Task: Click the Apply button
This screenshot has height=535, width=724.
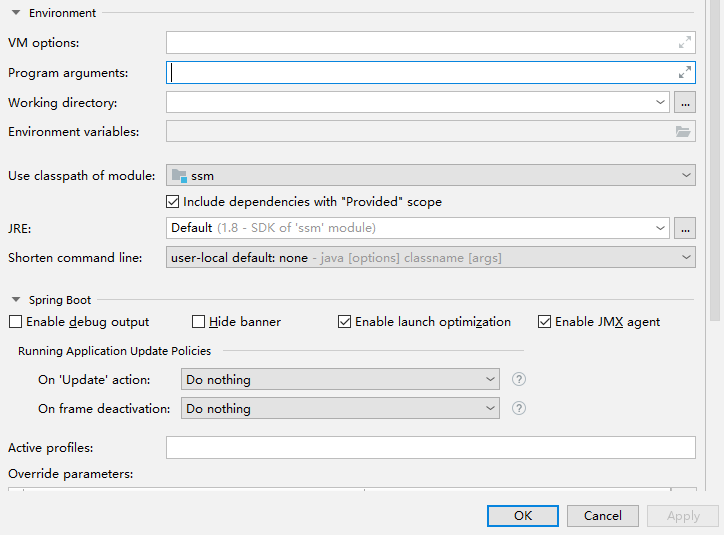Action: [x=683, y=516]
